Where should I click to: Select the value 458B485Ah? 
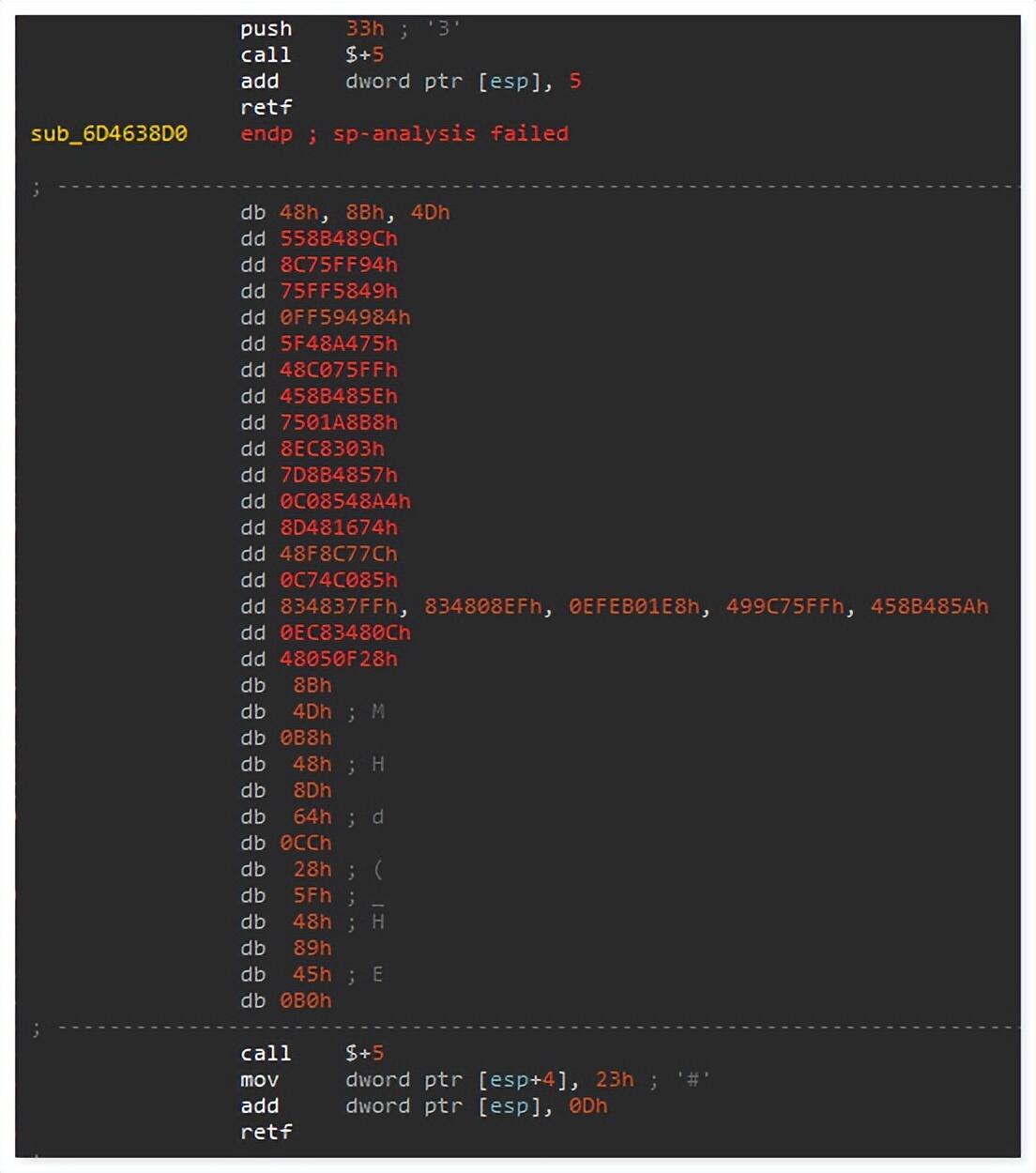929,607
